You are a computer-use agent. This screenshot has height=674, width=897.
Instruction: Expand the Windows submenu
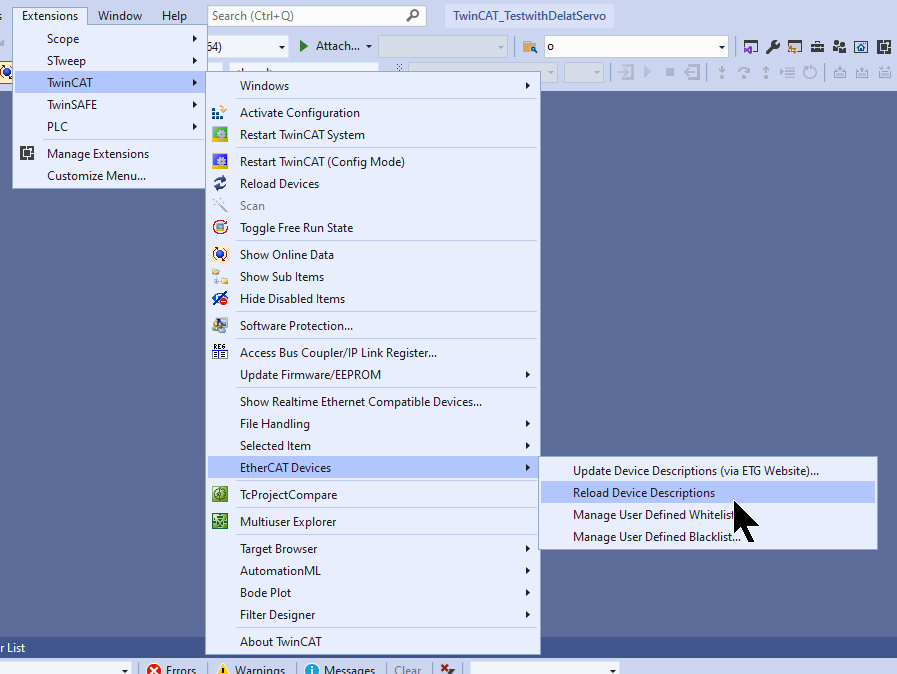pyautogui.click(x=372, y=85)
